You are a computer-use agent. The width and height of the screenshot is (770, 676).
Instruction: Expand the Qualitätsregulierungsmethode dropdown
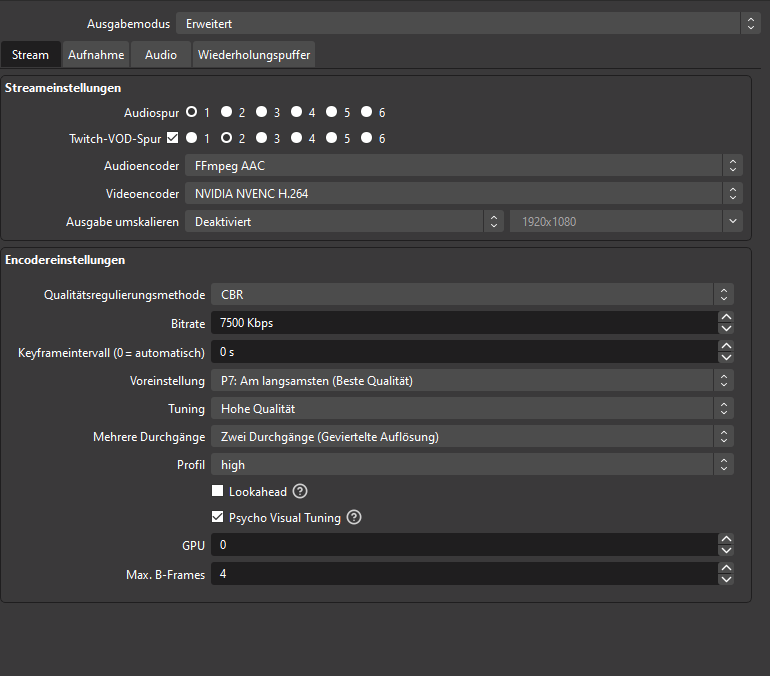pyautogui.click(x=471, y=295)
